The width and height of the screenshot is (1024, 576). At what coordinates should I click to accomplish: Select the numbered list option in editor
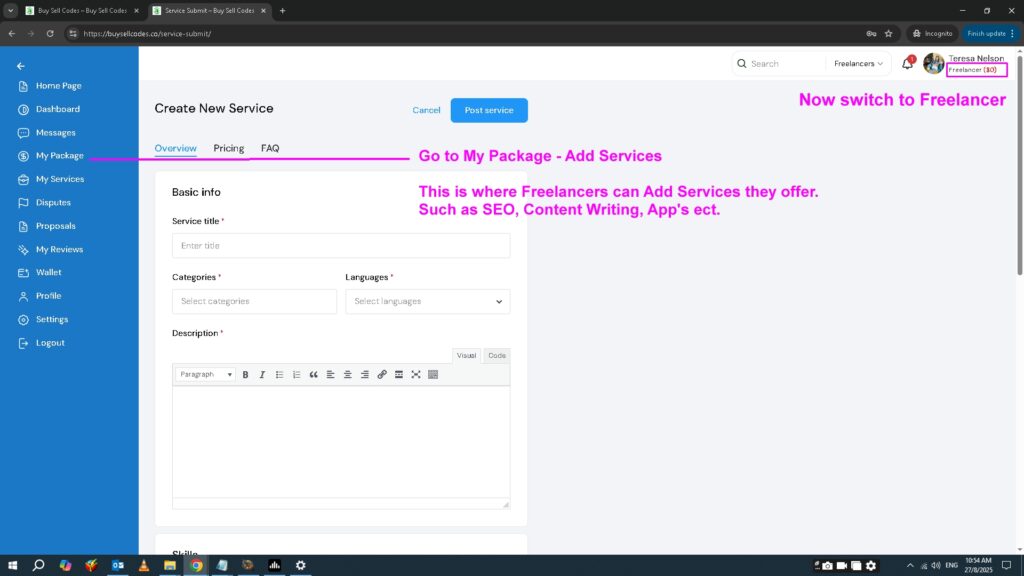point(297,374)
